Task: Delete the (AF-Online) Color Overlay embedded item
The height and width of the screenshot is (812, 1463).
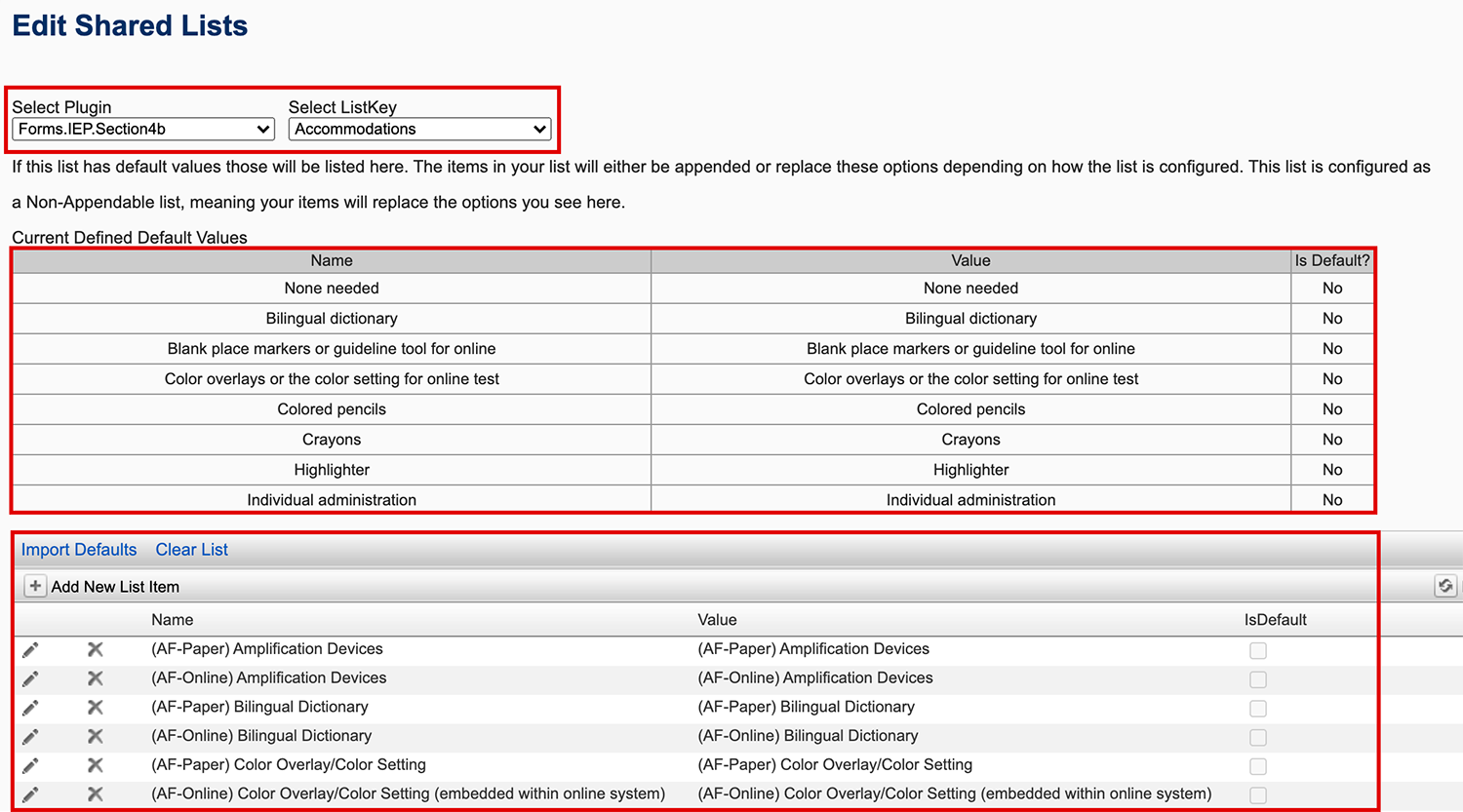Action: pos(95,794)
